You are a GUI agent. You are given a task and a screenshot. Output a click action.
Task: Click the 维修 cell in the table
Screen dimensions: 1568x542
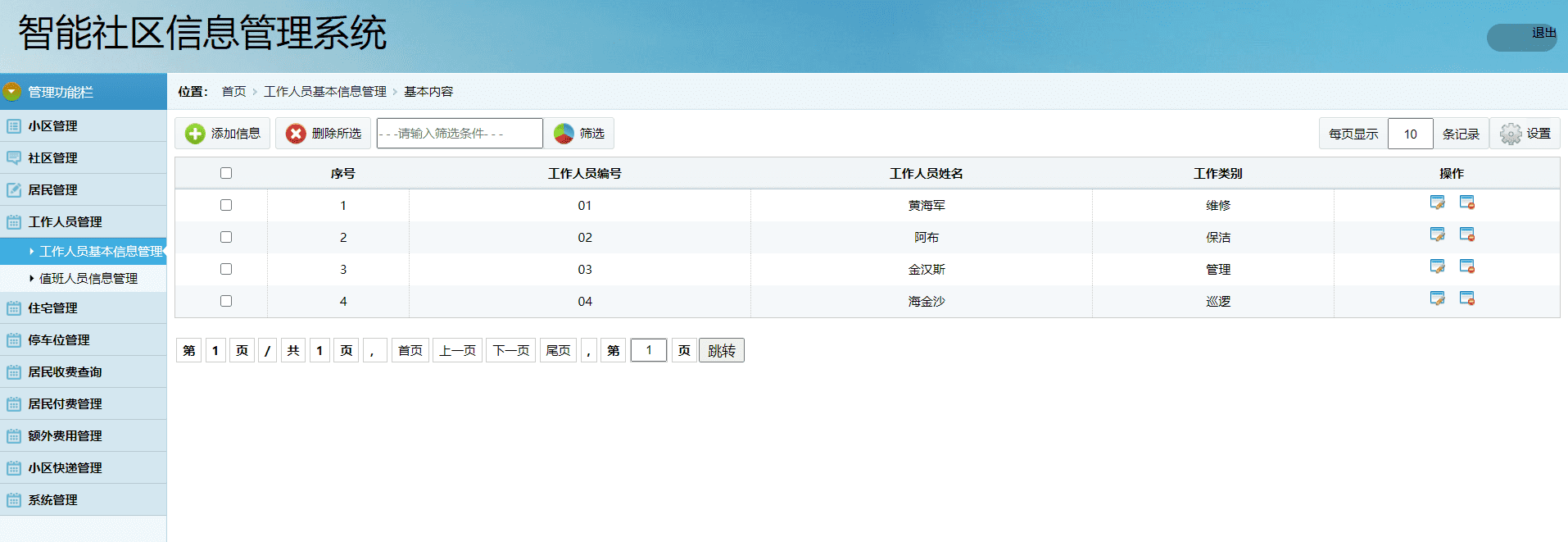(1218, 206)
